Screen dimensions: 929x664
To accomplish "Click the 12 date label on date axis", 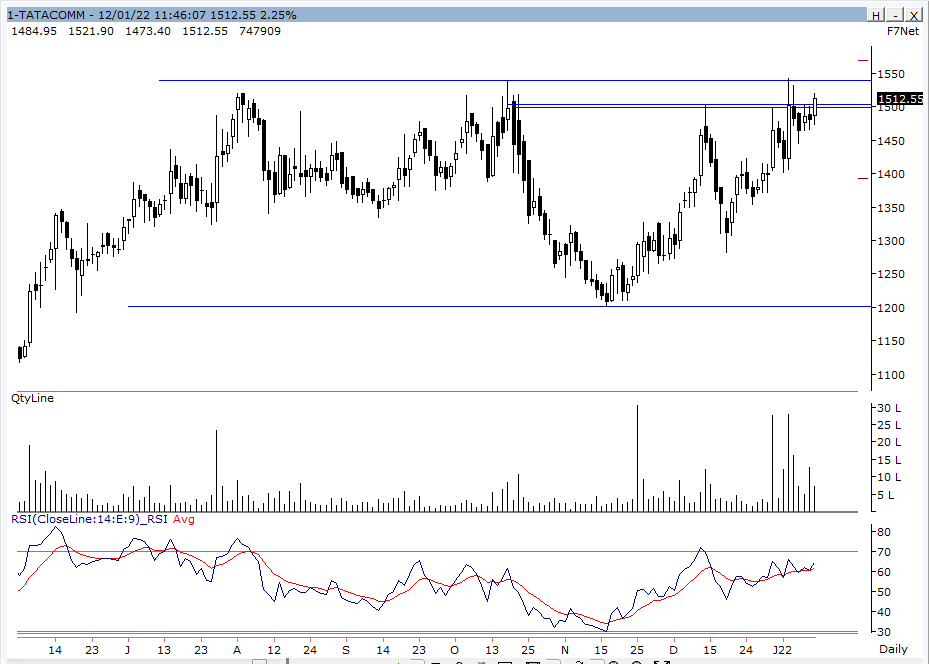I will pyautogui.click(x=274, y=650).
